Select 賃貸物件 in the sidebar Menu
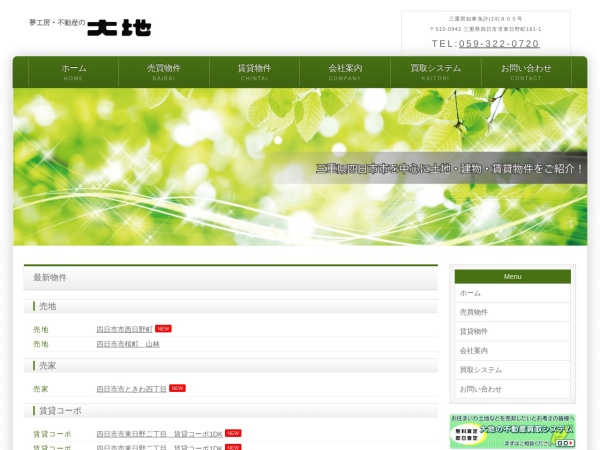600x450 pixels. click(x=512, y=331)
